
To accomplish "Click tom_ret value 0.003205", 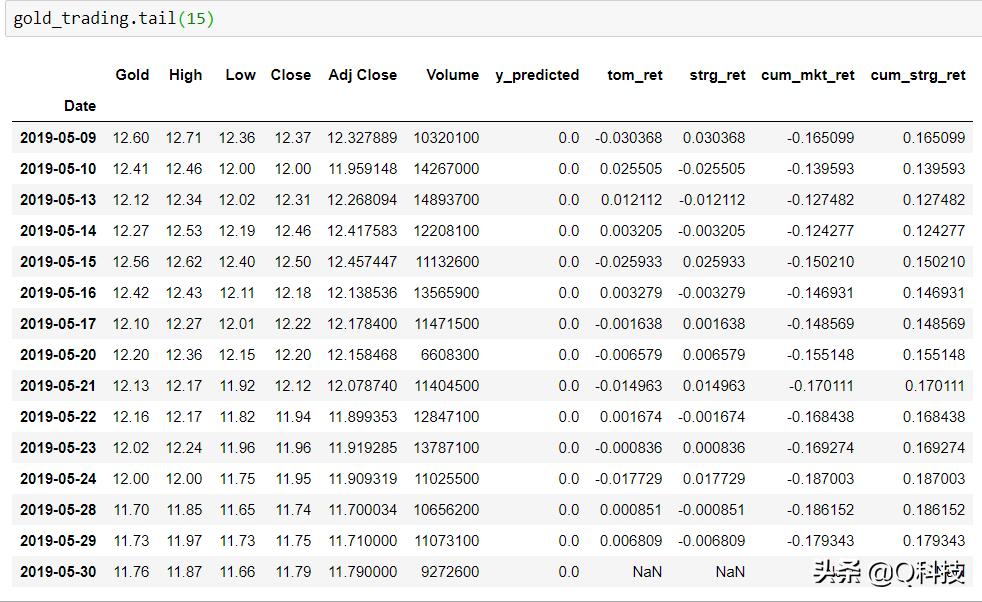I will 631,231.
